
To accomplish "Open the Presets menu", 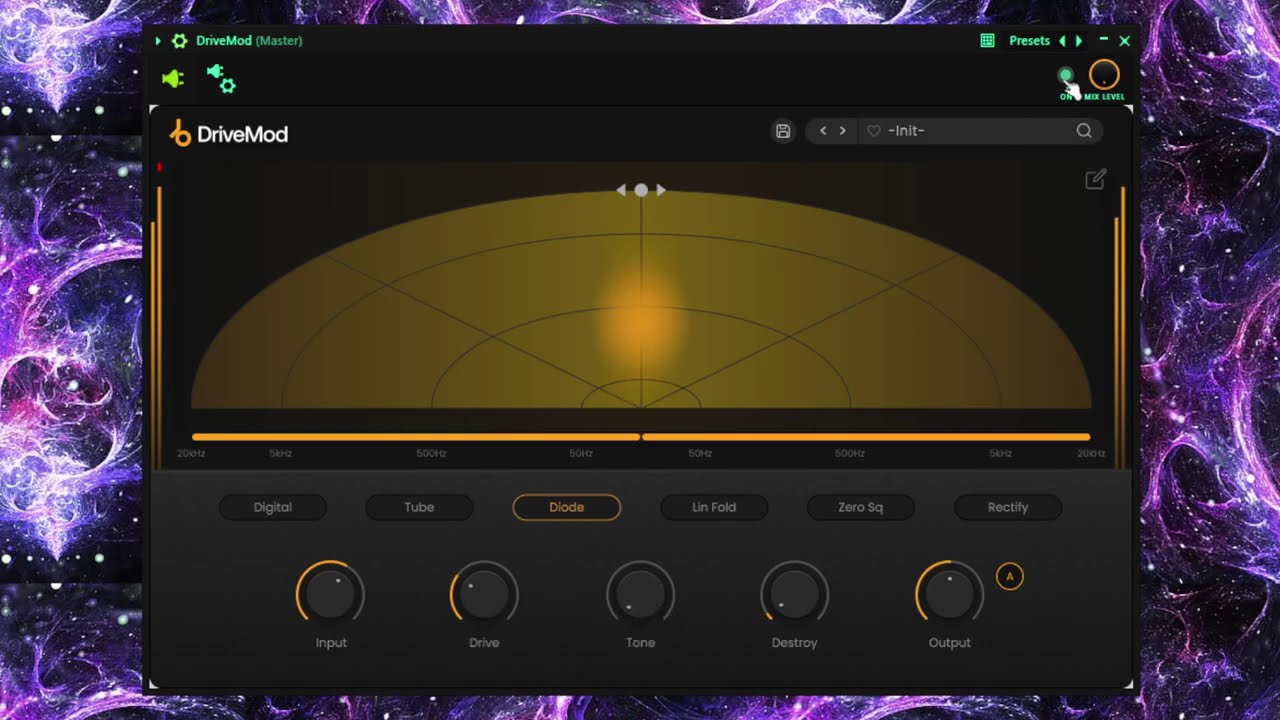I will 1029,41.
